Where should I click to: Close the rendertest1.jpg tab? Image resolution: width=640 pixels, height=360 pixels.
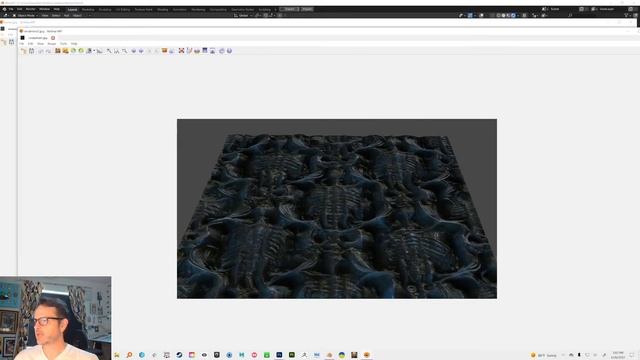pyautogui.click(x=53, y=38)
